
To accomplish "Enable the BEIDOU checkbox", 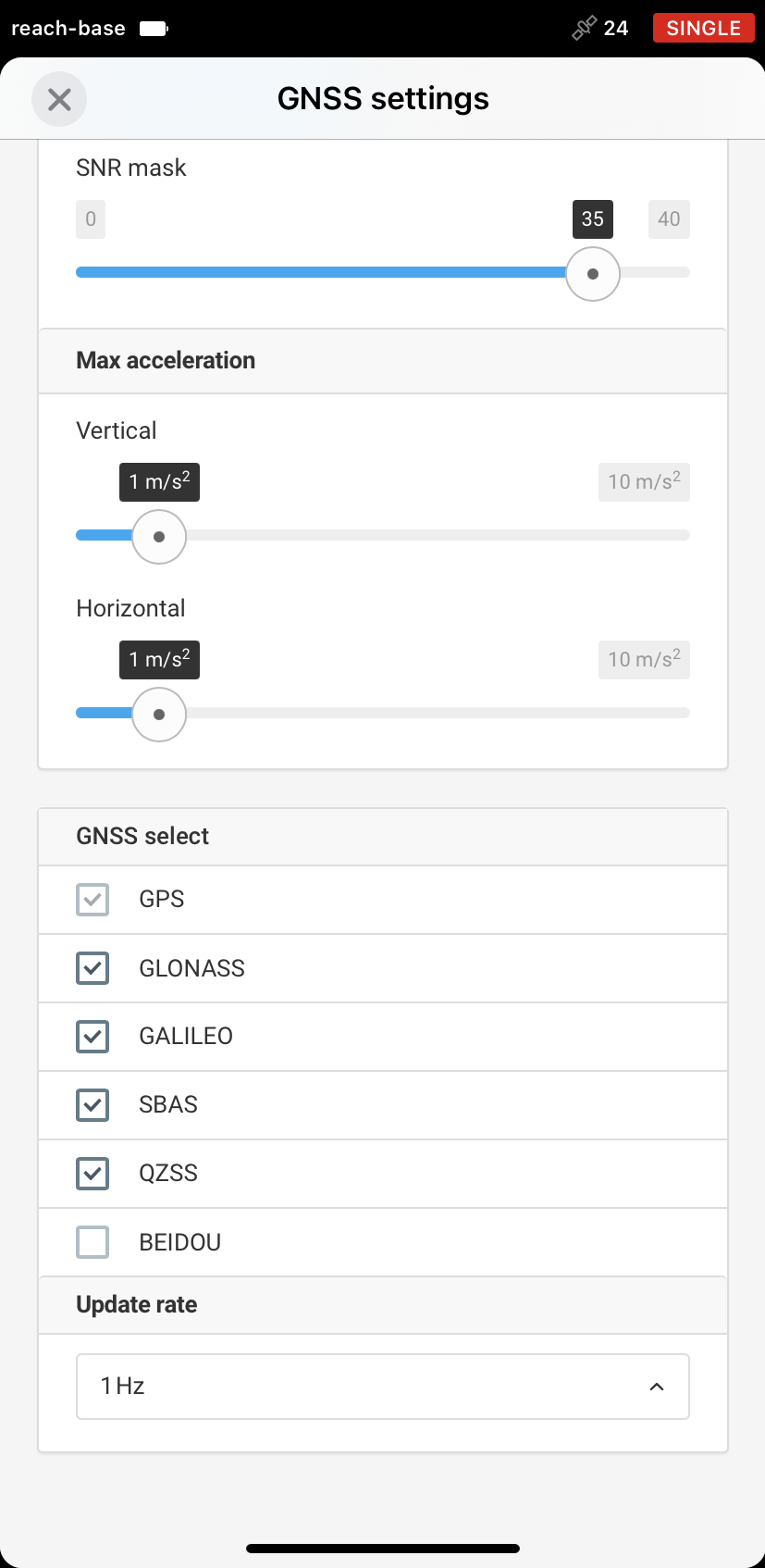I will [93, 1242].
